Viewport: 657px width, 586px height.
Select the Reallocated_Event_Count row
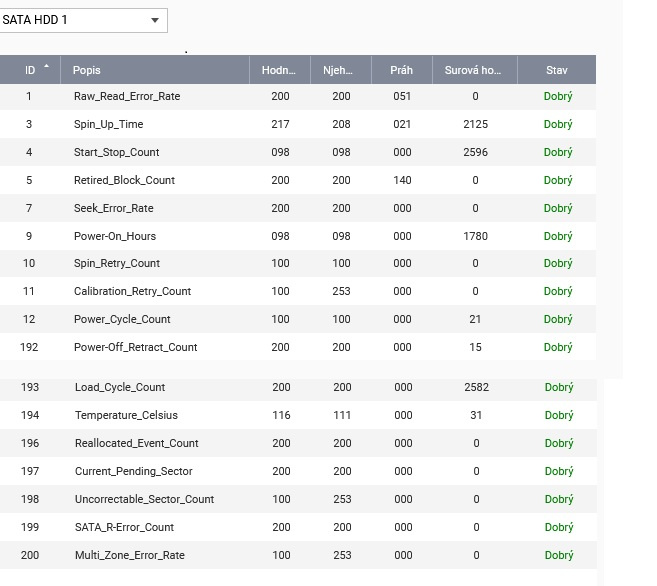pos(136,443)
